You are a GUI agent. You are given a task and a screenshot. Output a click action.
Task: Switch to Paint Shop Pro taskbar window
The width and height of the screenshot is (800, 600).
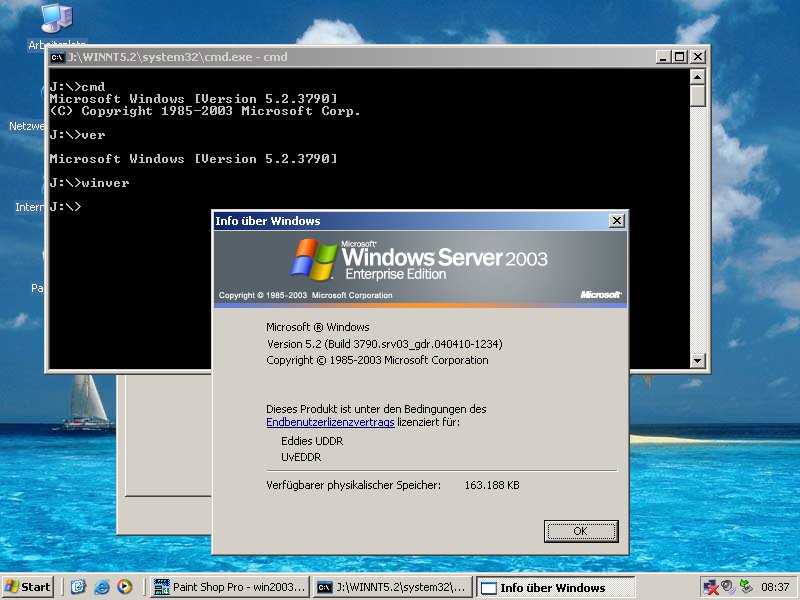pyautogui.click(x=228, y=587)
